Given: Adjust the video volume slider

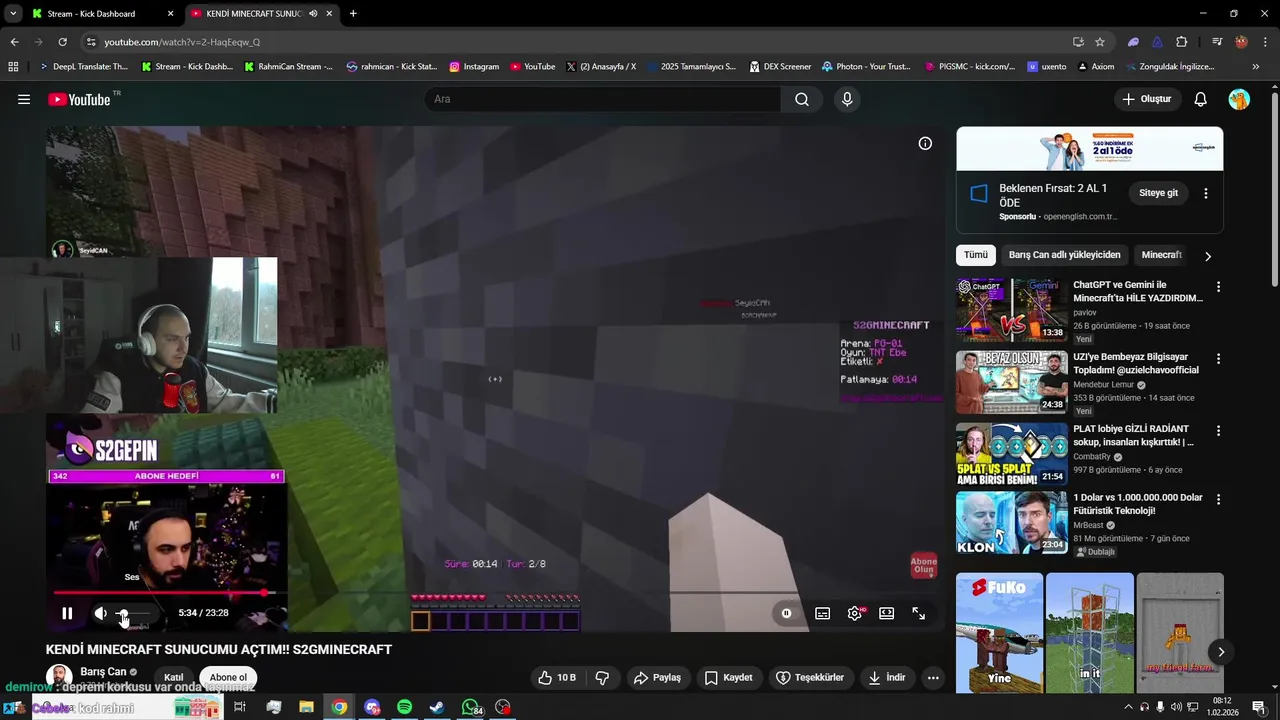Looking at the screenshot, I should click(134, 613).
